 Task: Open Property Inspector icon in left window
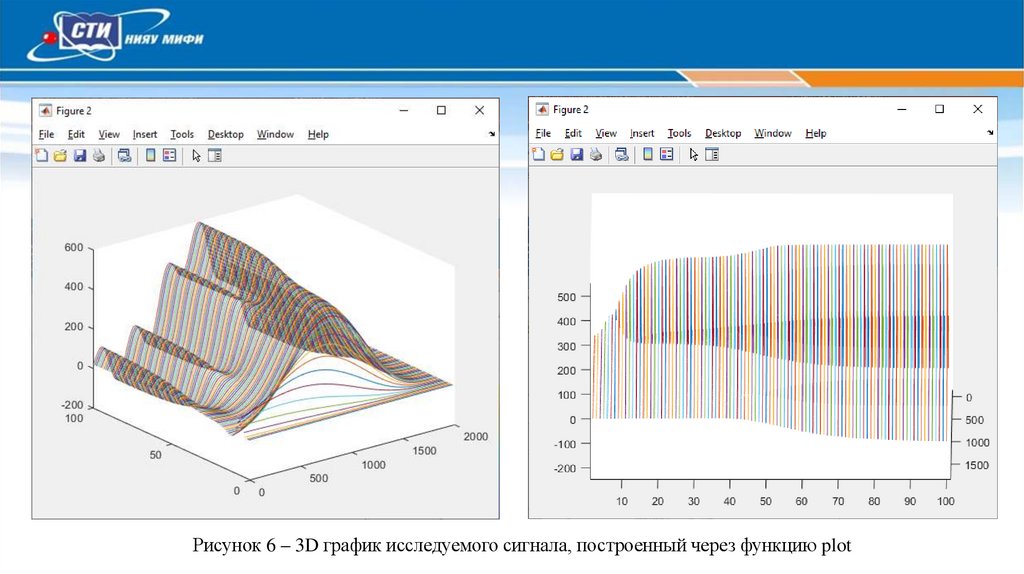(x=214, y=155)
